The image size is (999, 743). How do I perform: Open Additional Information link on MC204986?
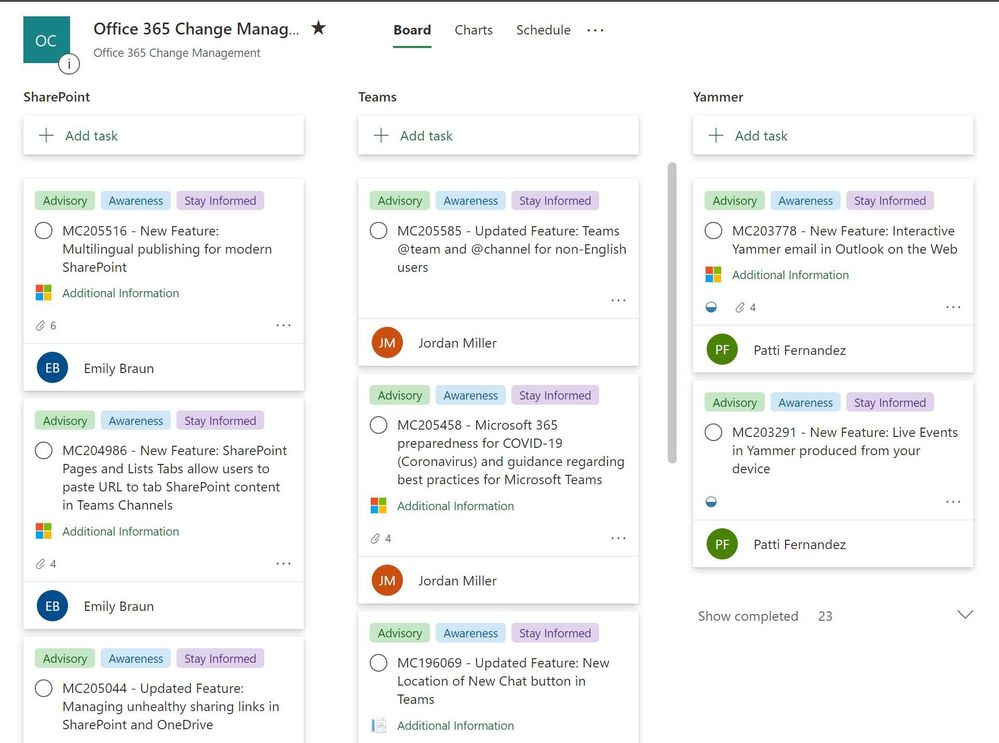tap(120, 531)
